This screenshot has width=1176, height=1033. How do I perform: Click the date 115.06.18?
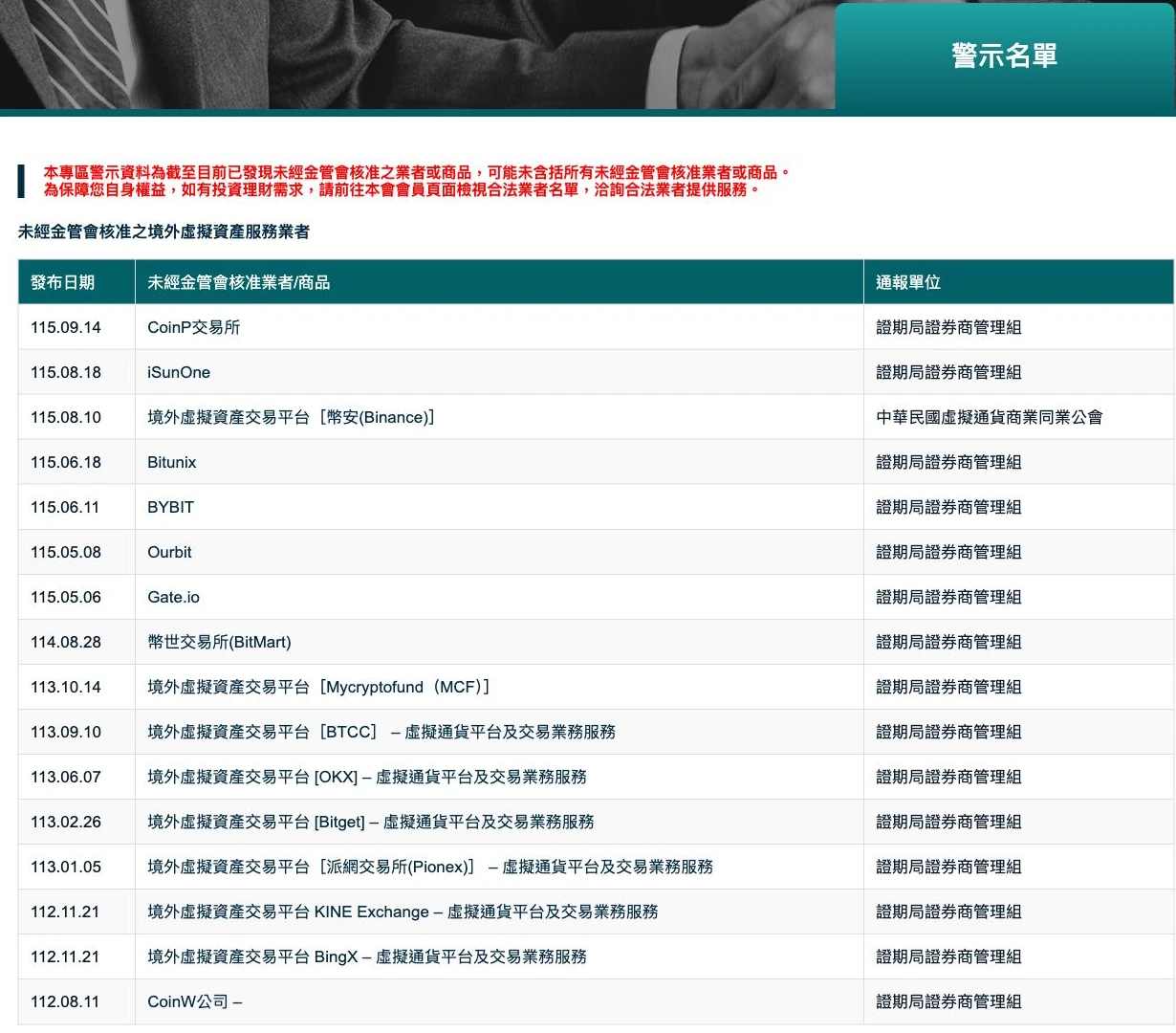66,462
